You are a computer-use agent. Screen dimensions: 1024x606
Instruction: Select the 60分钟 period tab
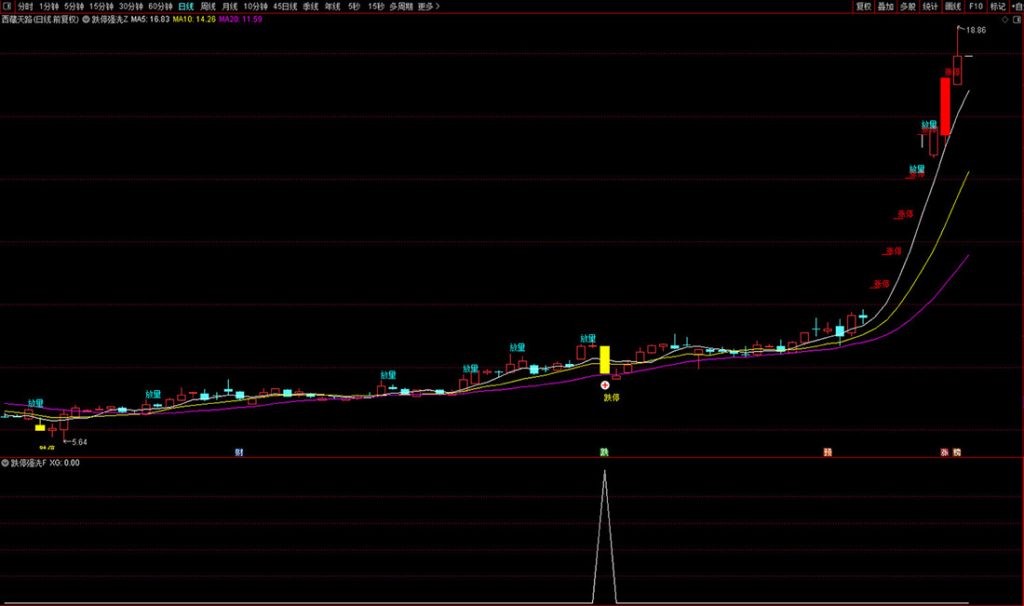coord(160,6)
